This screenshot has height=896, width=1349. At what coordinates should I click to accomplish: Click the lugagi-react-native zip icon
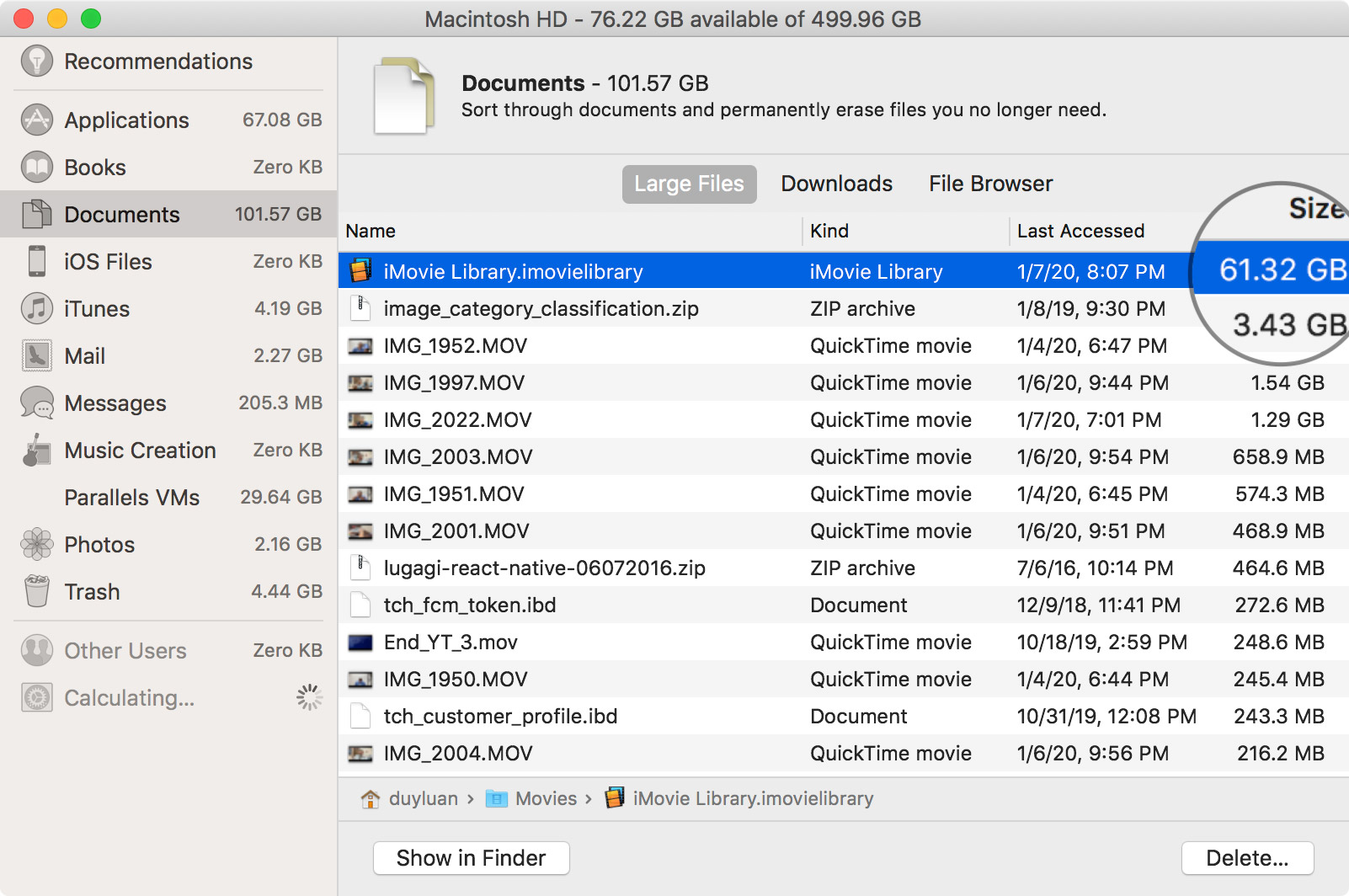[360, 568]
